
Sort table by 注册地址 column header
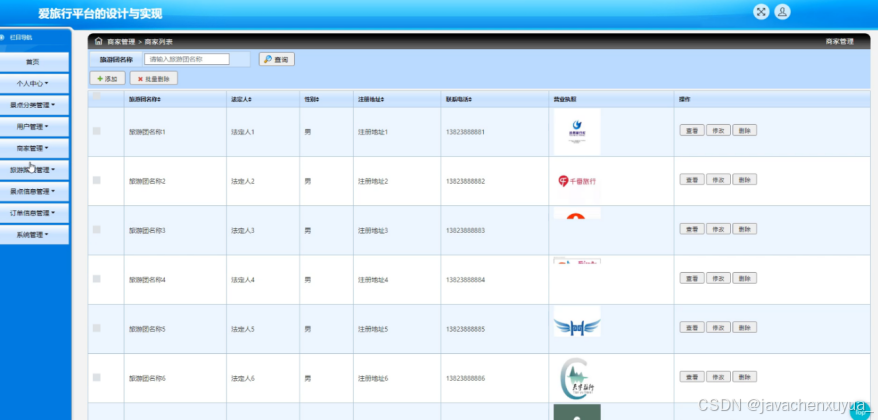[371, 99]
